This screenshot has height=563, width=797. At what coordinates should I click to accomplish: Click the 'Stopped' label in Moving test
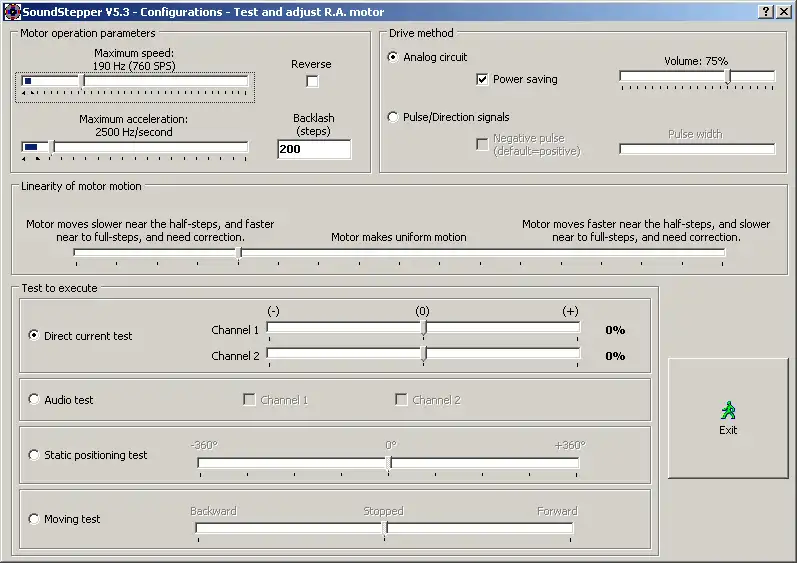(383, 511)
